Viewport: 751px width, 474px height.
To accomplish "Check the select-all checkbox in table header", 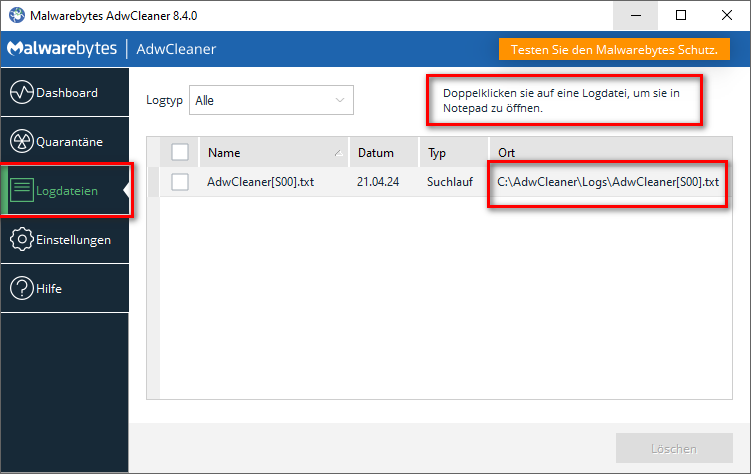I will click(x=180, y=152).
